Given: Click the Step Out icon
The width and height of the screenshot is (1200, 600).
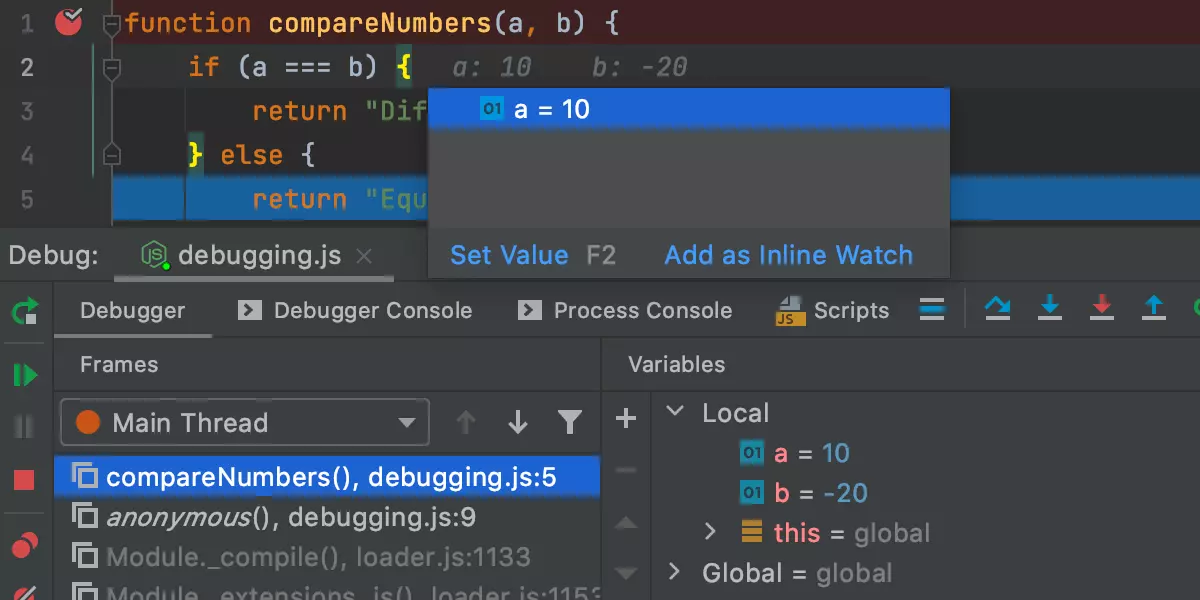Looking at the screenshot, I should 1152,310.
